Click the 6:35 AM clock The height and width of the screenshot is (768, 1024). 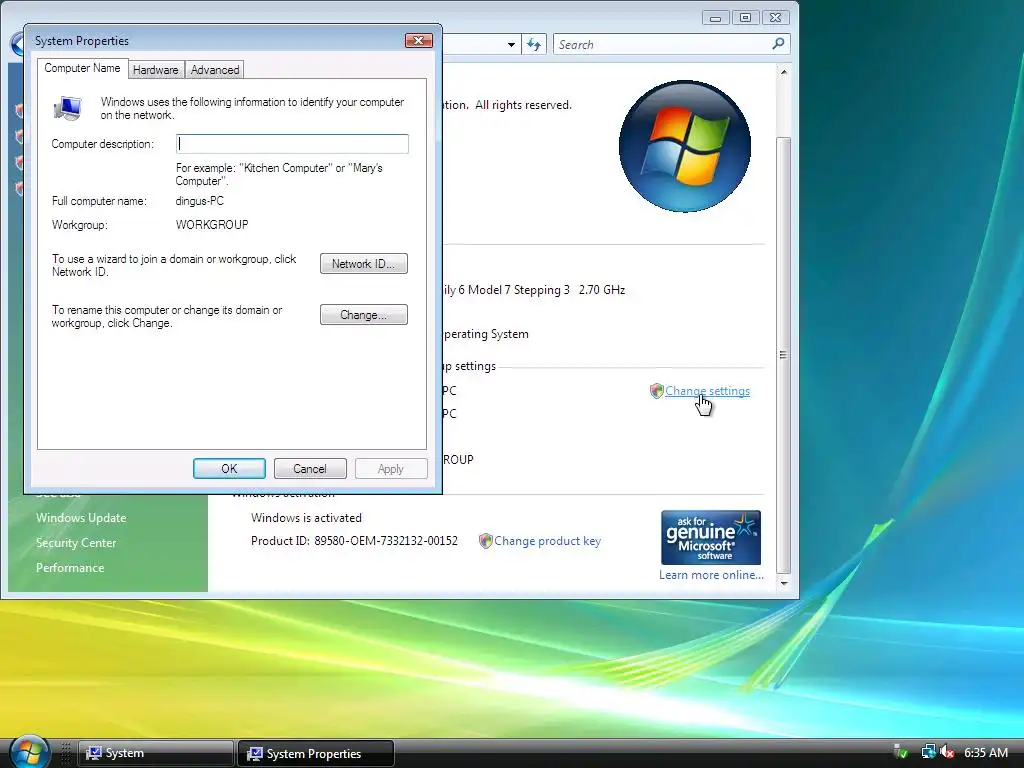[986, 752]
